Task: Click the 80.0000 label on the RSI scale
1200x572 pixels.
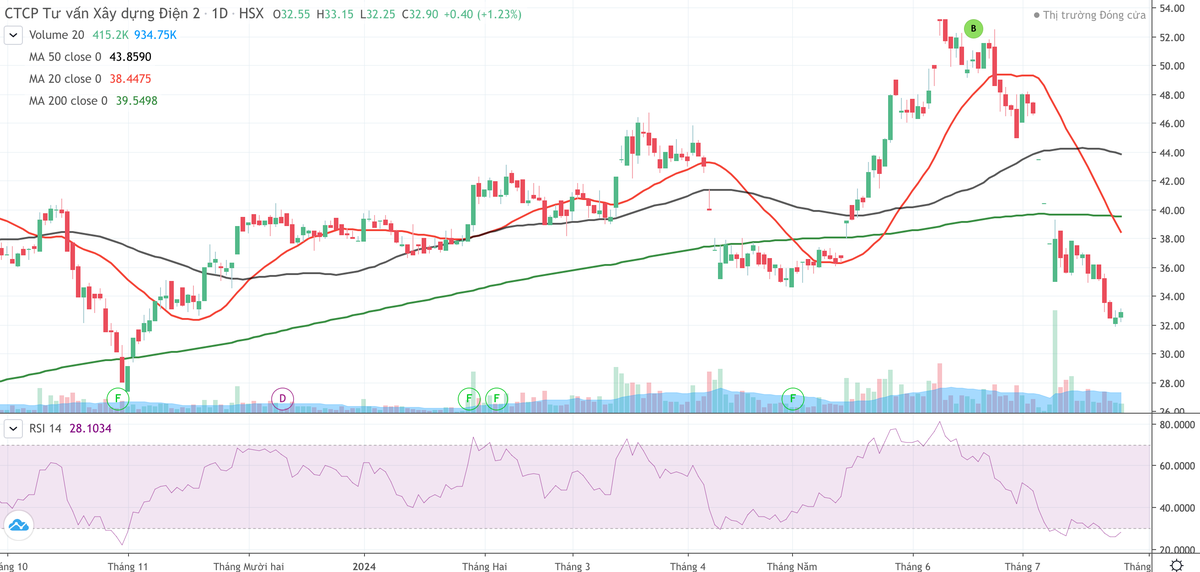Action: (x=1177, y=424)
